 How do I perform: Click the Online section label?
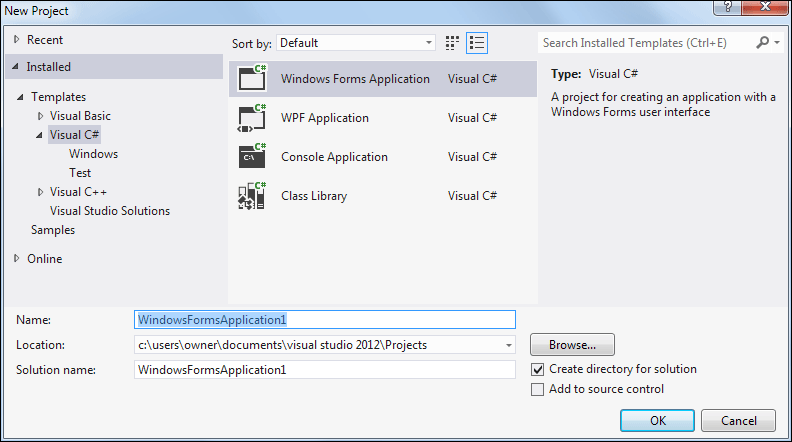(44, 259)
